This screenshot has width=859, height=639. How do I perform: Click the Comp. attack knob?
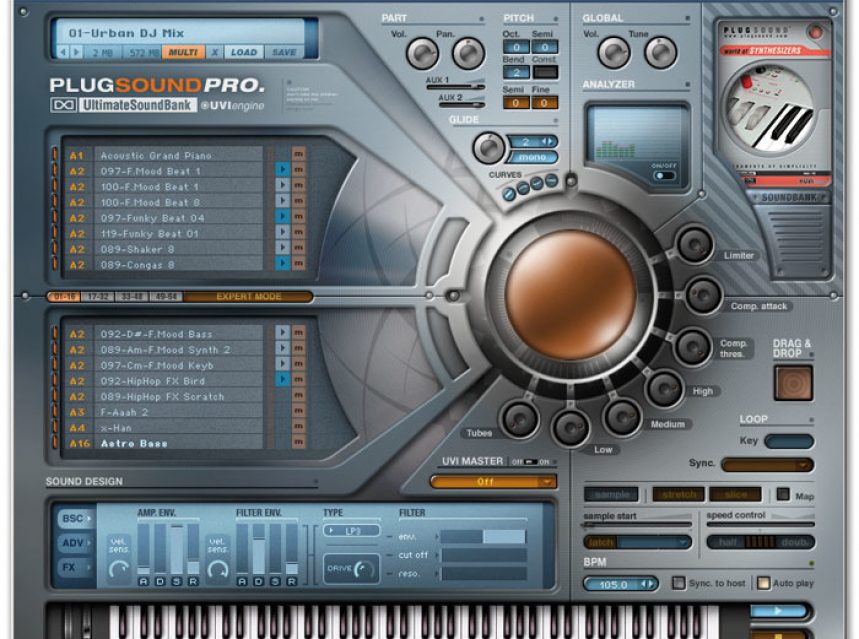click(703, 295)
